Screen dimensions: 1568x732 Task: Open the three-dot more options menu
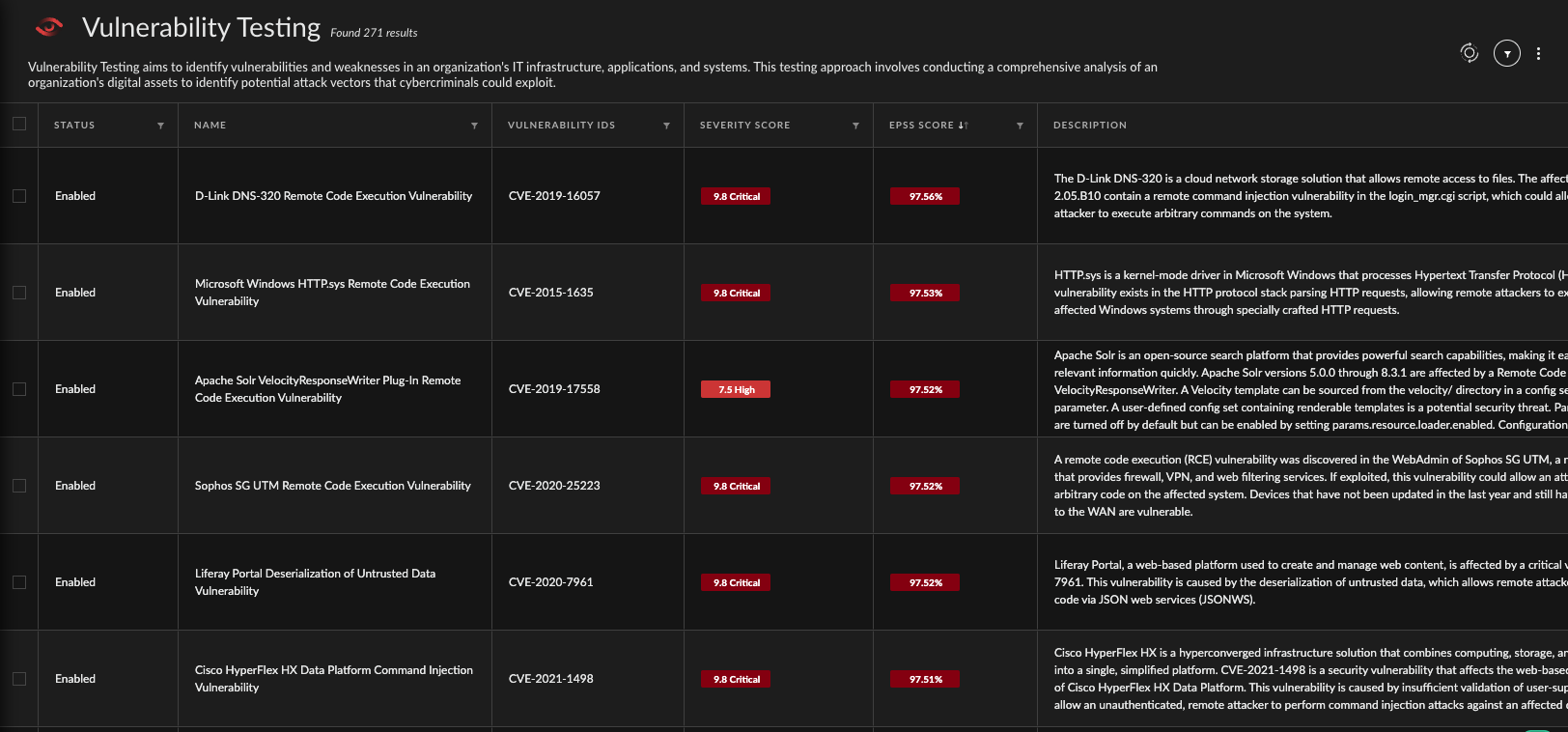click(x=1538, y=54)
